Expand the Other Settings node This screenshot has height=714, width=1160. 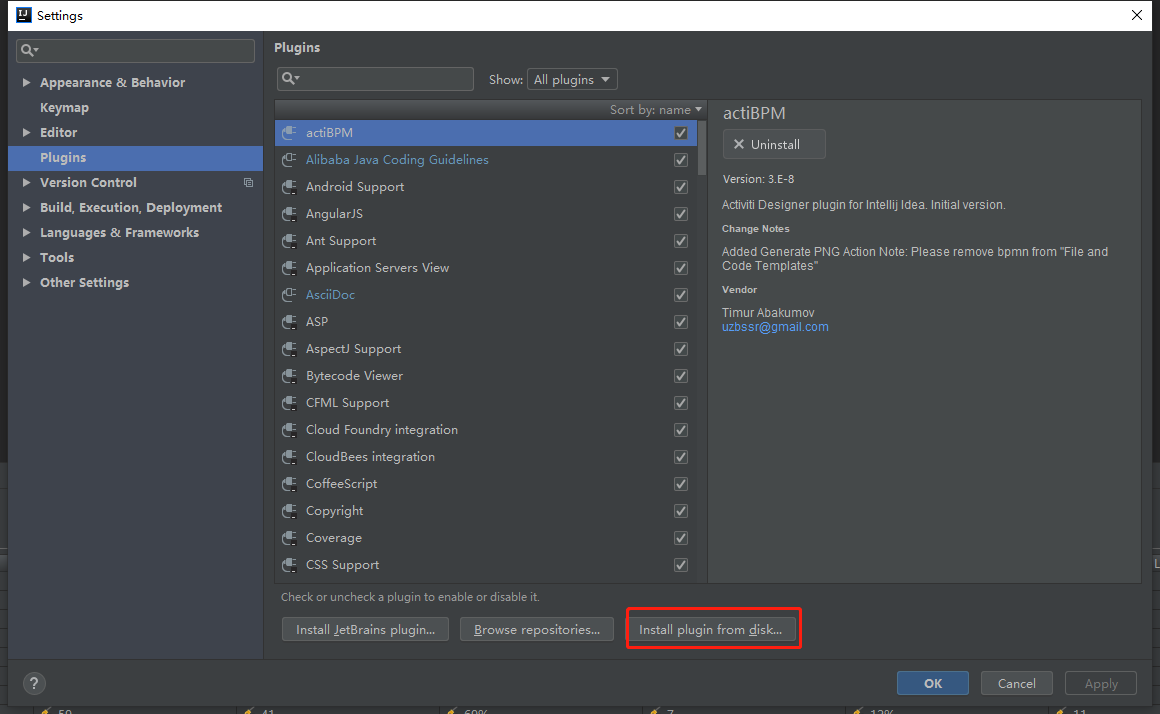click(x=26, y=282)
